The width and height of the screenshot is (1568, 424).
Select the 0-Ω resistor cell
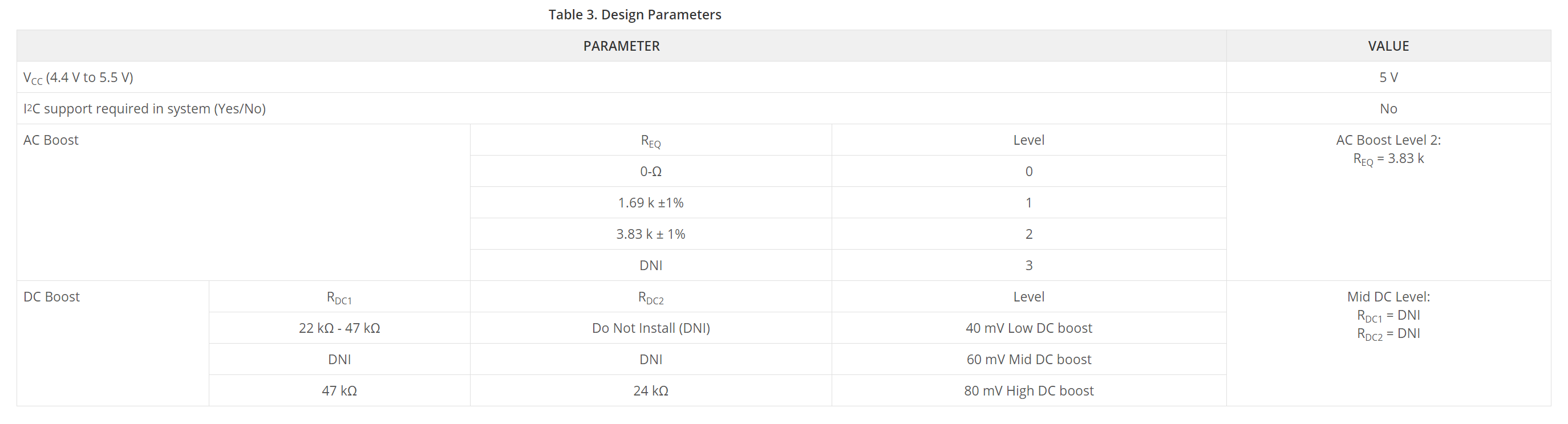pos(651,172)
